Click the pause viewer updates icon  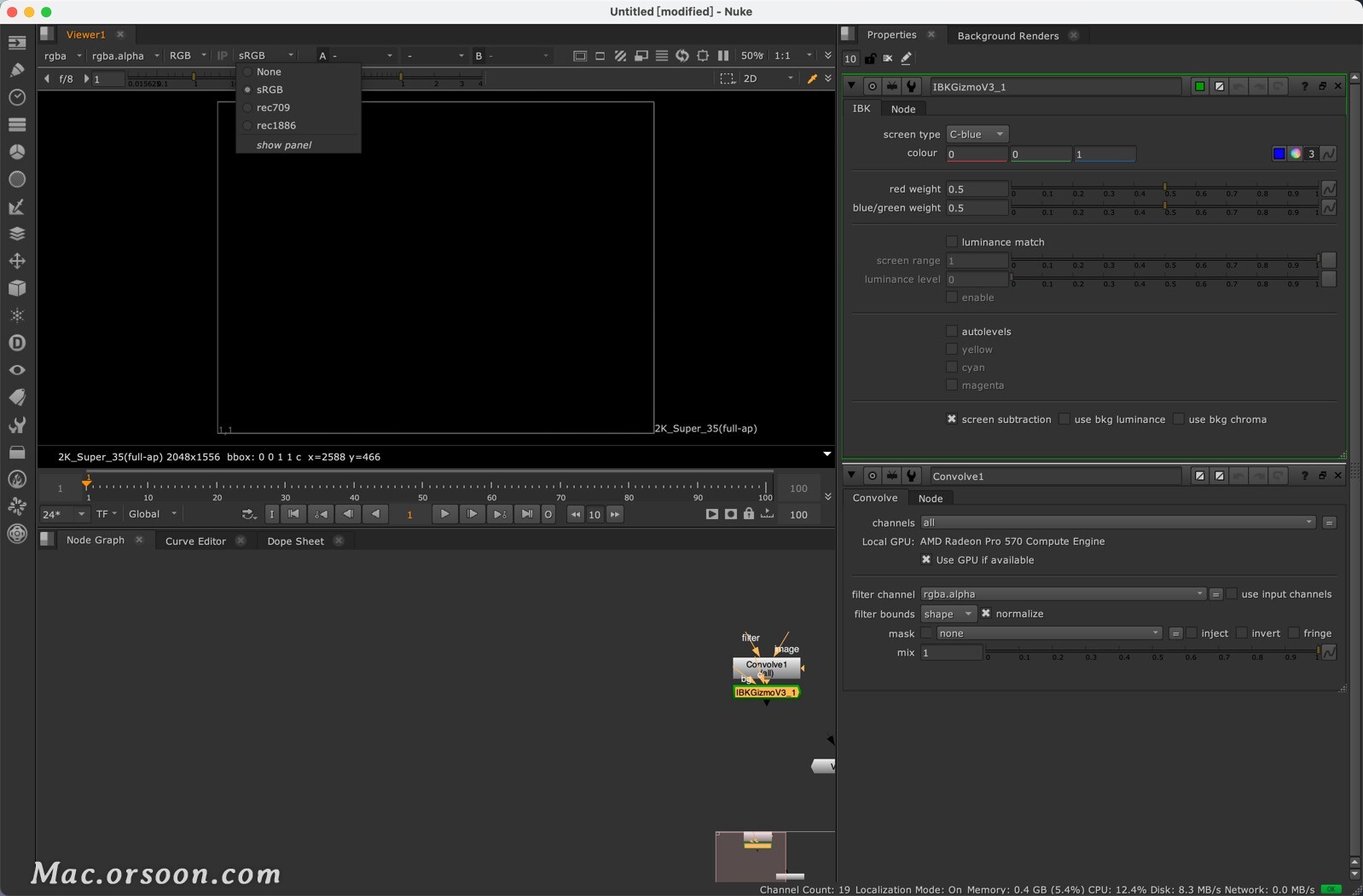point(723,55)
